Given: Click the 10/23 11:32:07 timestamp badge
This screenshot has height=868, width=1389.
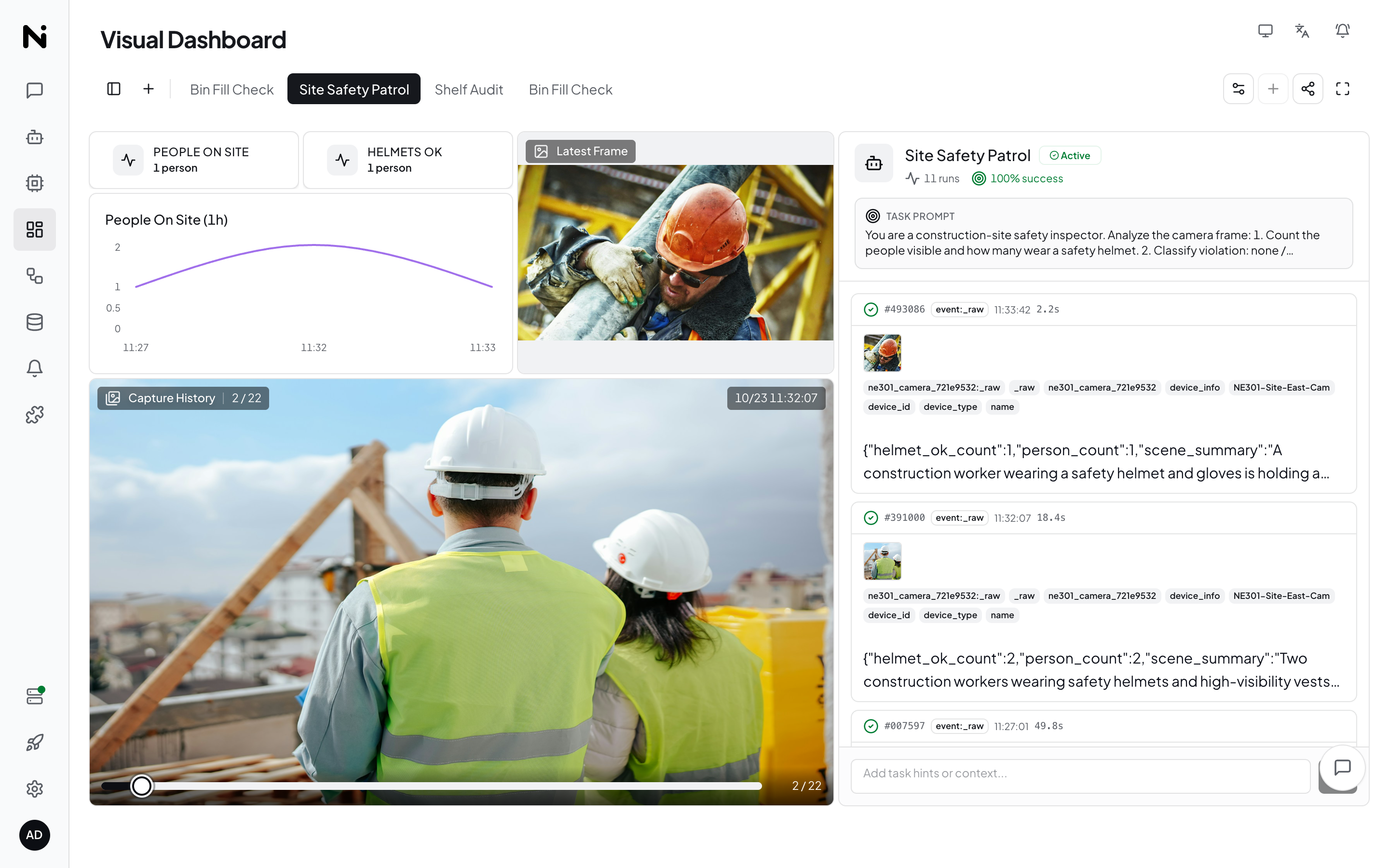Looking at the screenshot, I should [776, 398].
